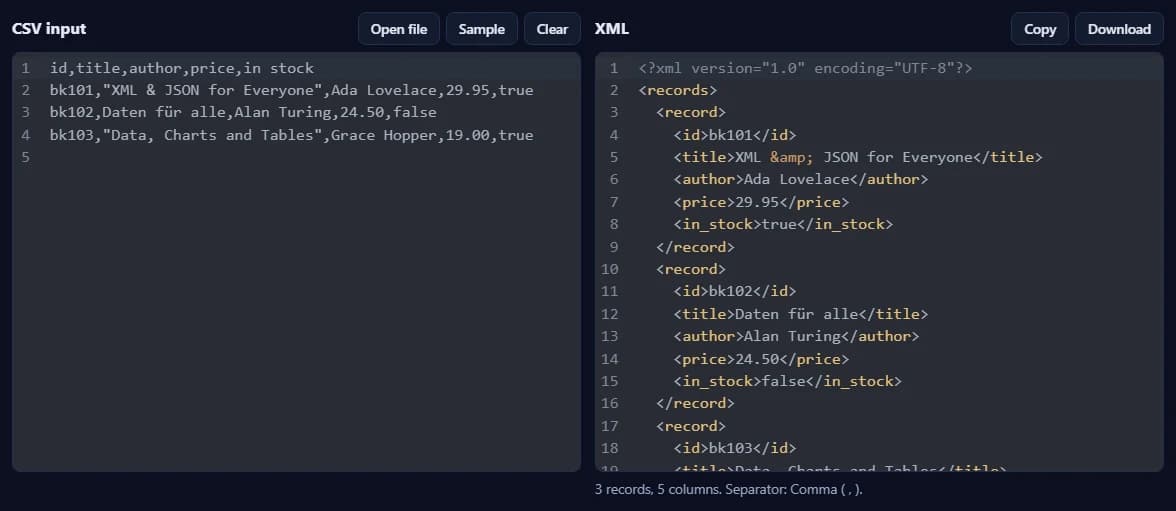This screenshot has height=511, width=1176.
Task: Click the <id>bk101</id> line
Action: [734, 135]
